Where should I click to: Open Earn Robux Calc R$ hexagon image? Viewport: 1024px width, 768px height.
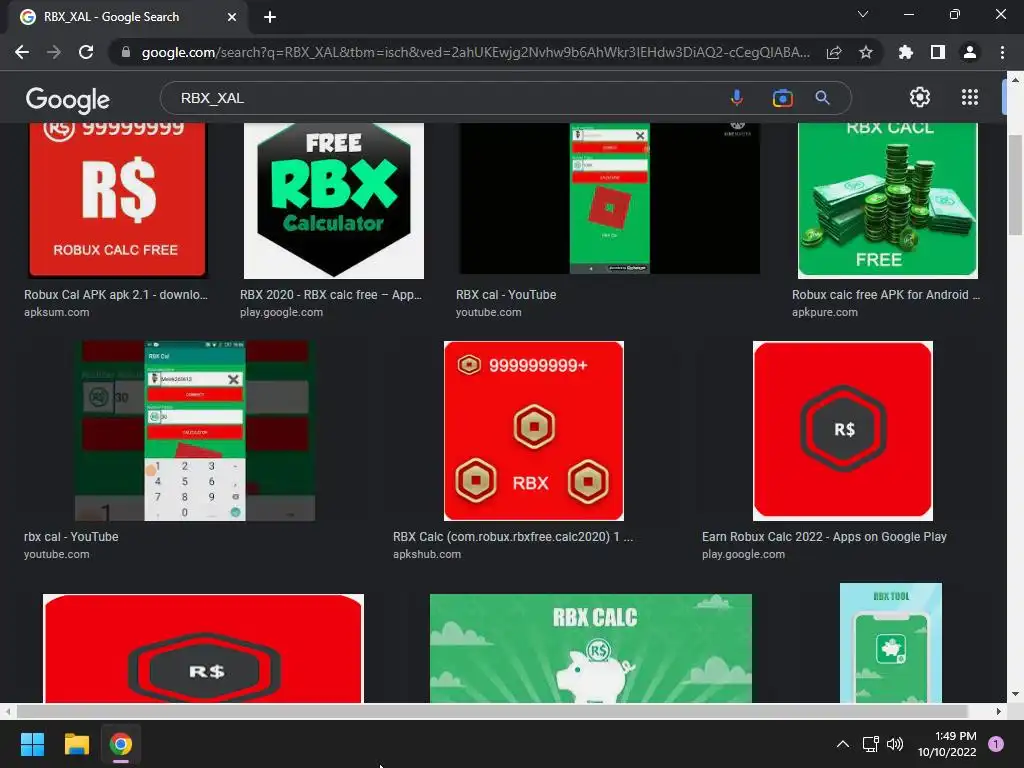pyautogui.click(x=842, y=431)
